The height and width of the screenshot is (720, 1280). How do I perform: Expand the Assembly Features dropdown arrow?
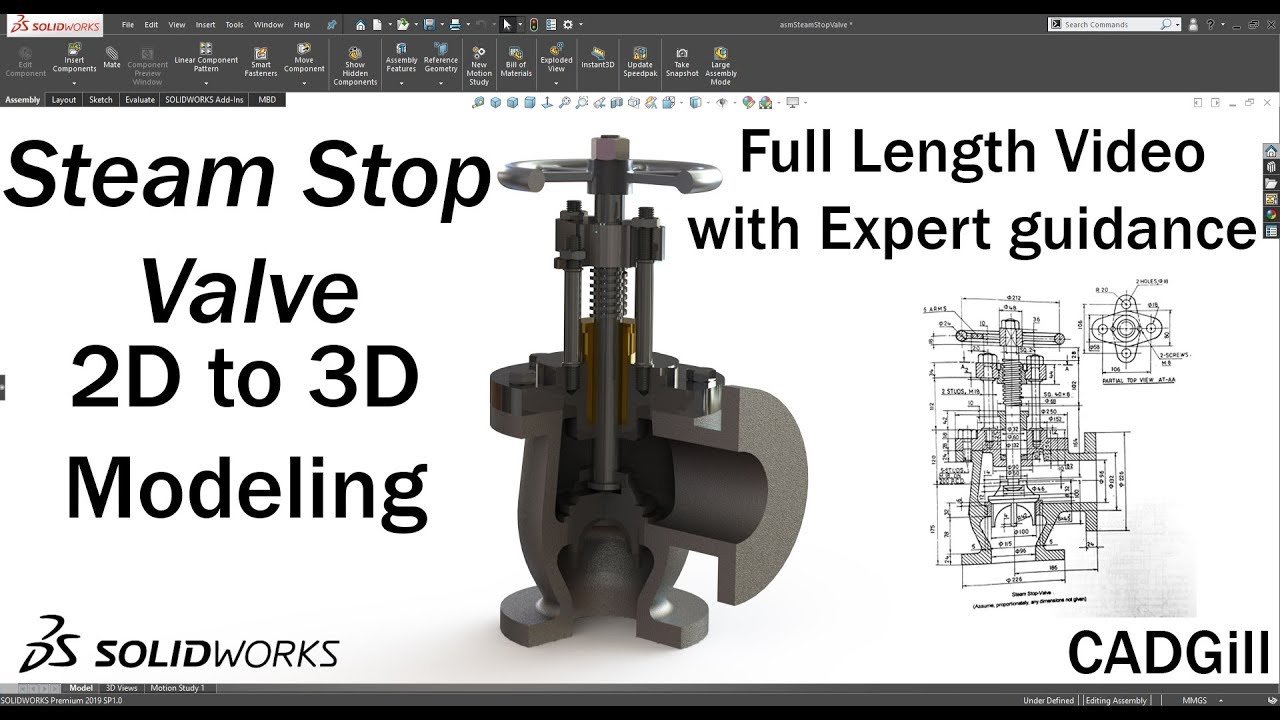pos(401,83)
